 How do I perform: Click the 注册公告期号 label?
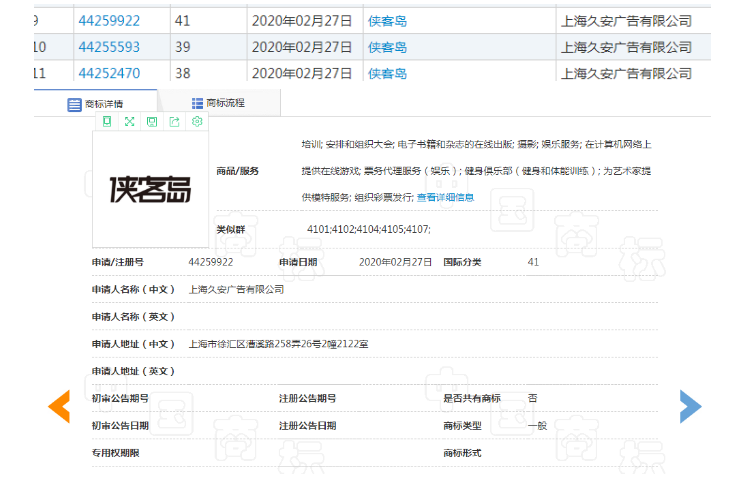coord(307,398)
